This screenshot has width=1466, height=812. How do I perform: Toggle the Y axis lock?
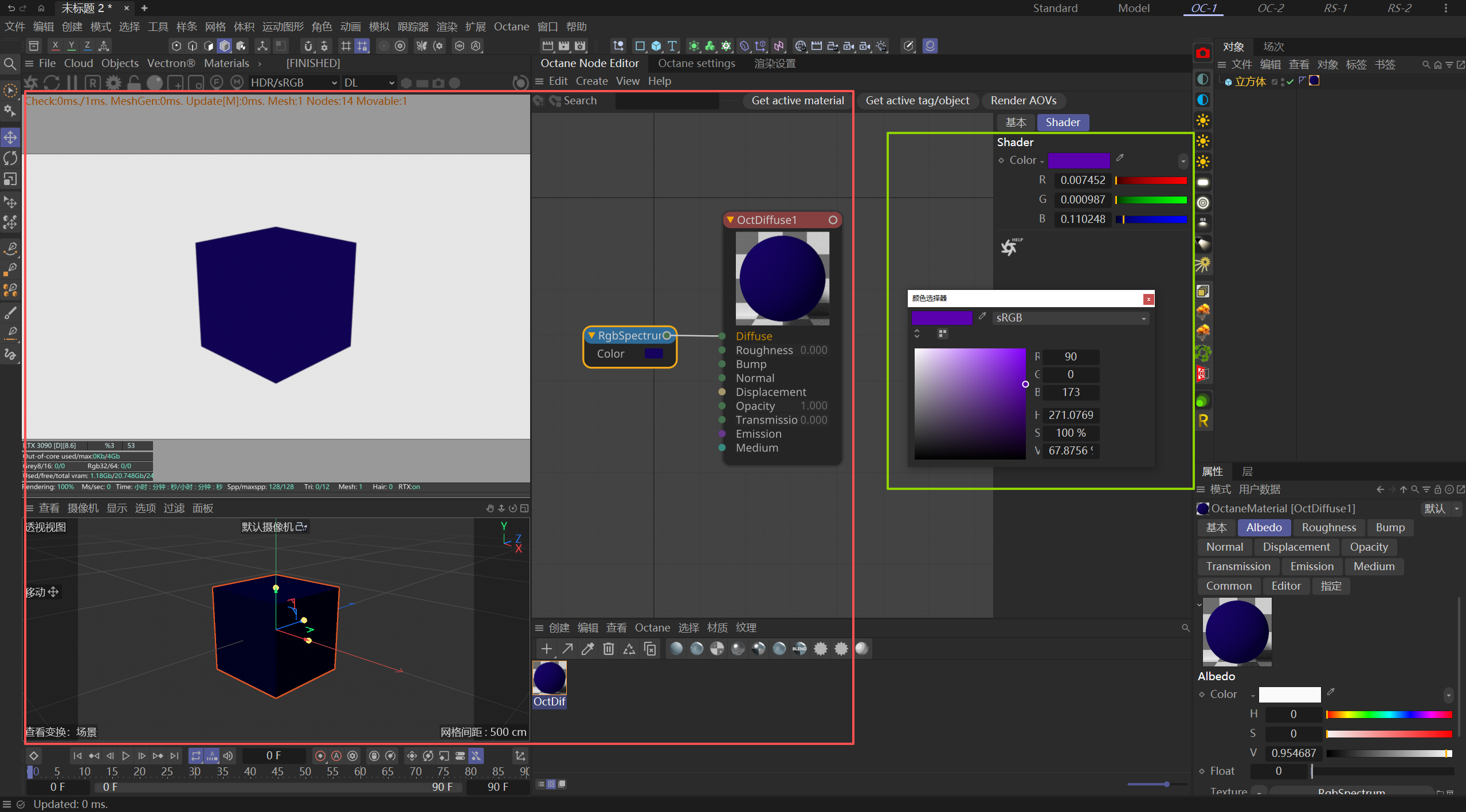coord(71,46)
